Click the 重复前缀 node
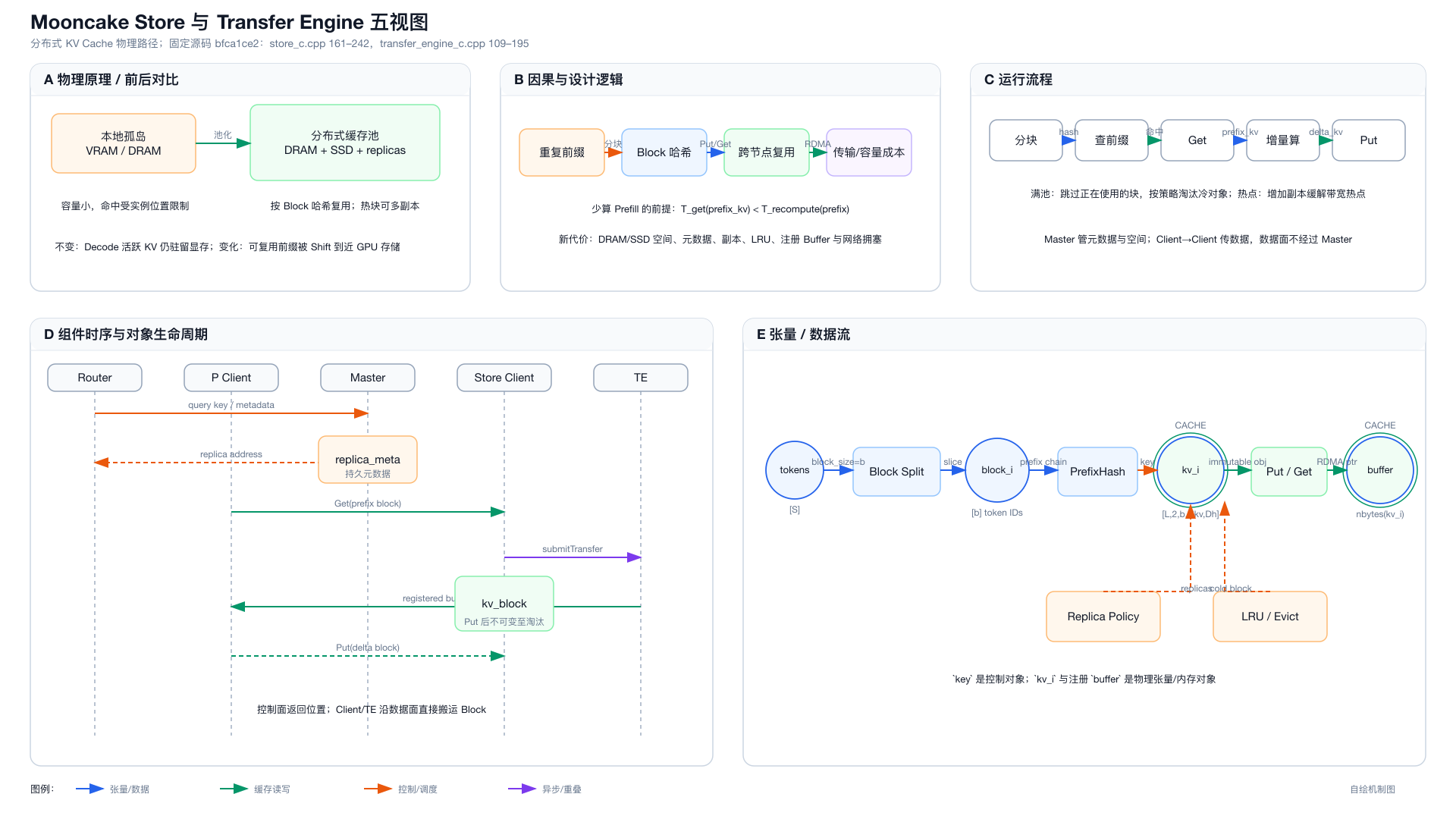The image size is (1456, 819). click(562, 152)
